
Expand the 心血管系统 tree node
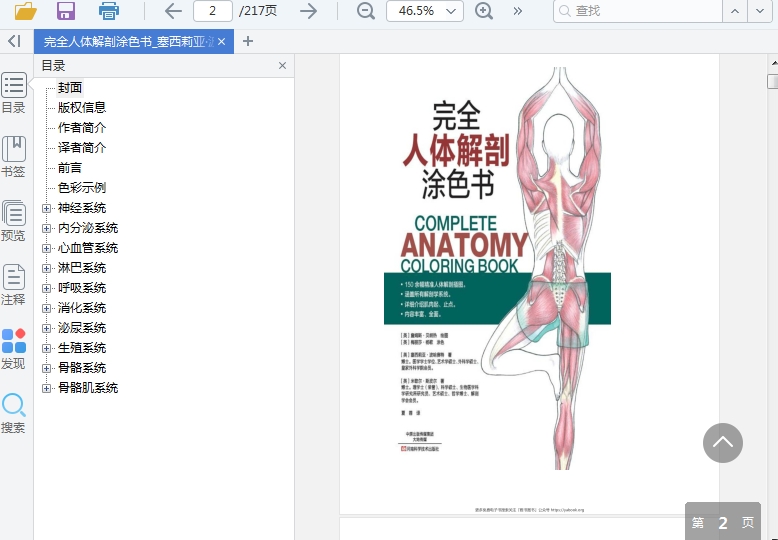[x=46, y=248]
